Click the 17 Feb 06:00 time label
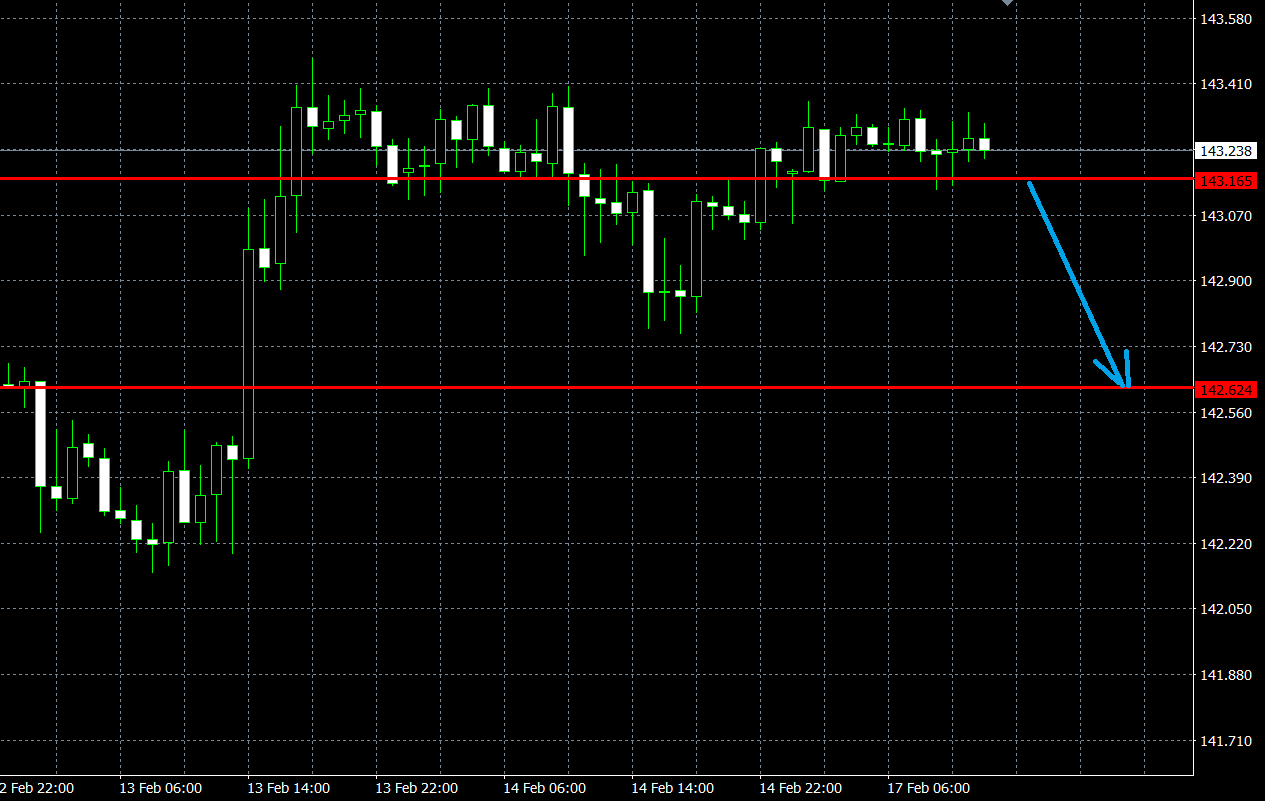 pyautogui.click(x=928, y=788)
